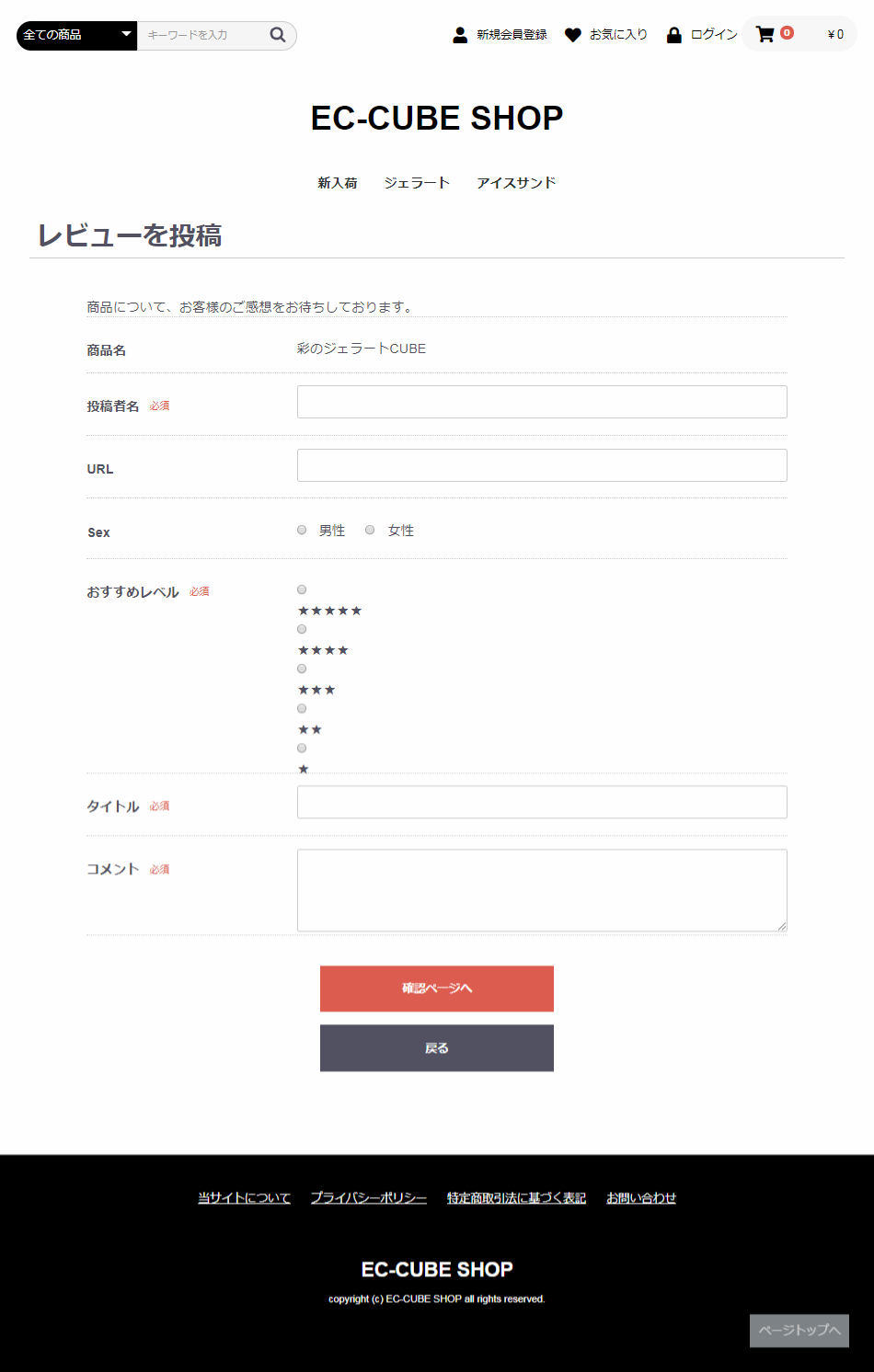Click the 確認ページへ button
Image resolution: width=874 pixels, height=1372 pixels.
[x=437, y=989]
